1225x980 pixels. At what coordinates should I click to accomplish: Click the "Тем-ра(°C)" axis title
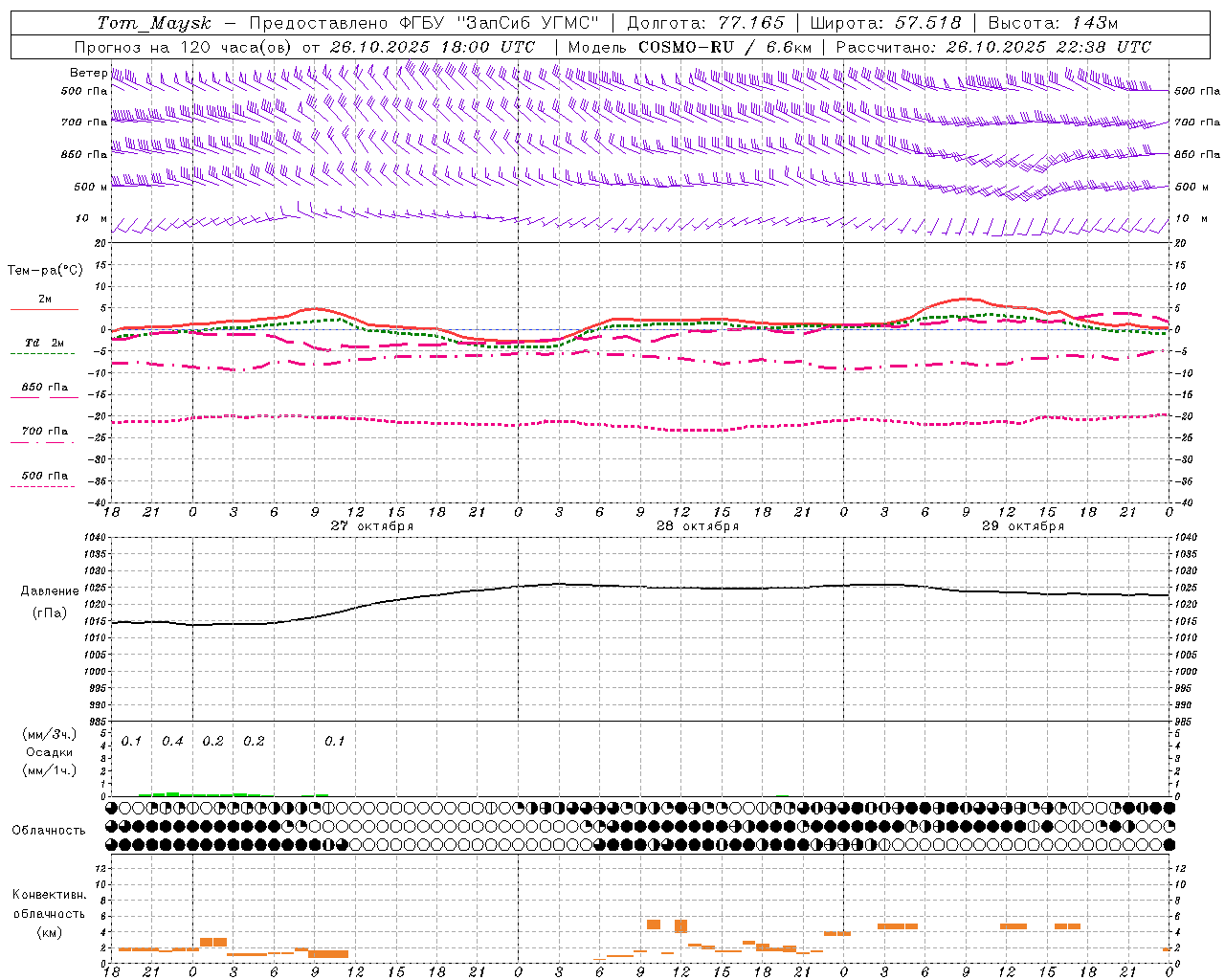point(45,271)
